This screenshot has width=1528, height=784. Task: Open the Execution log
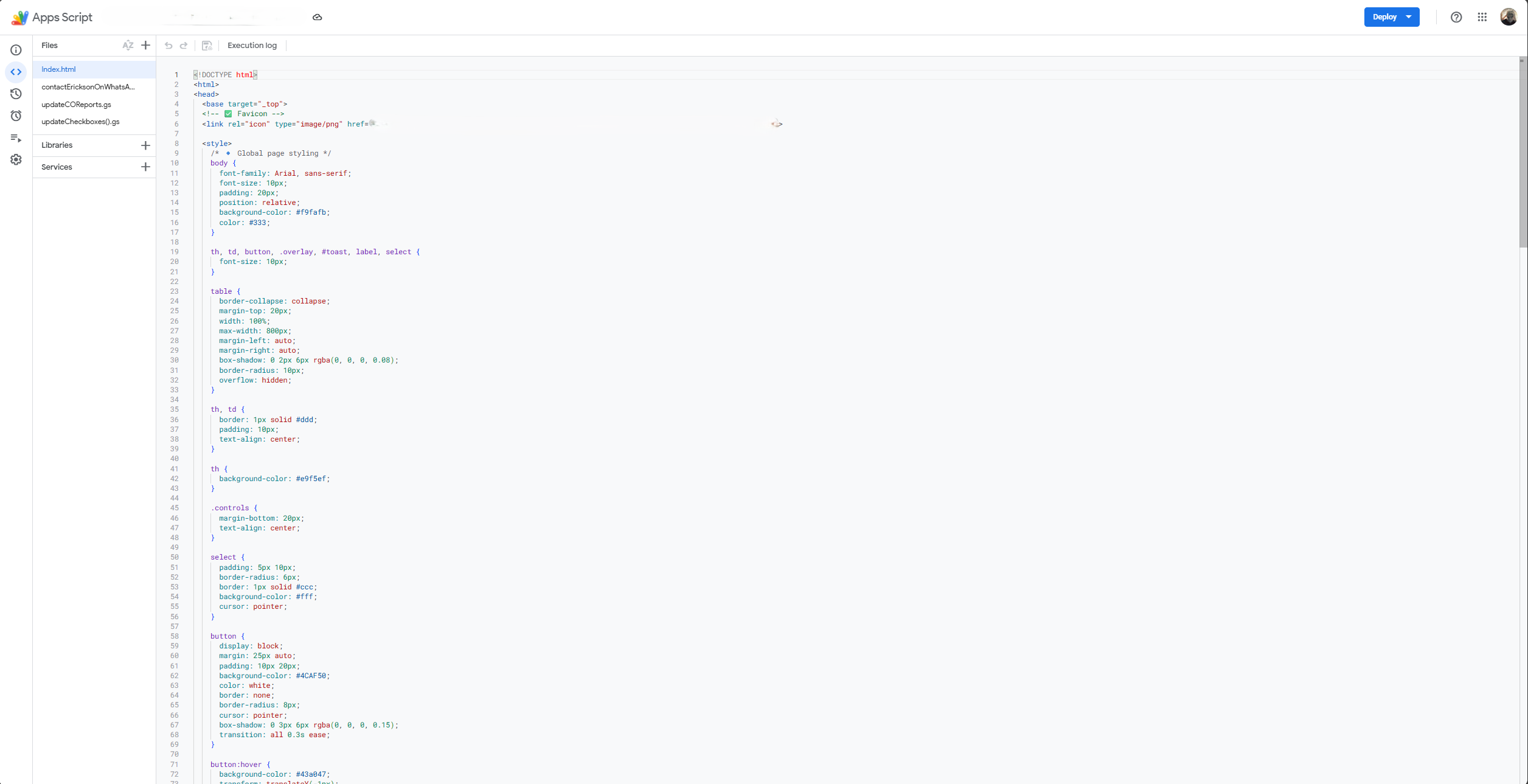click(x=252, y=46)
